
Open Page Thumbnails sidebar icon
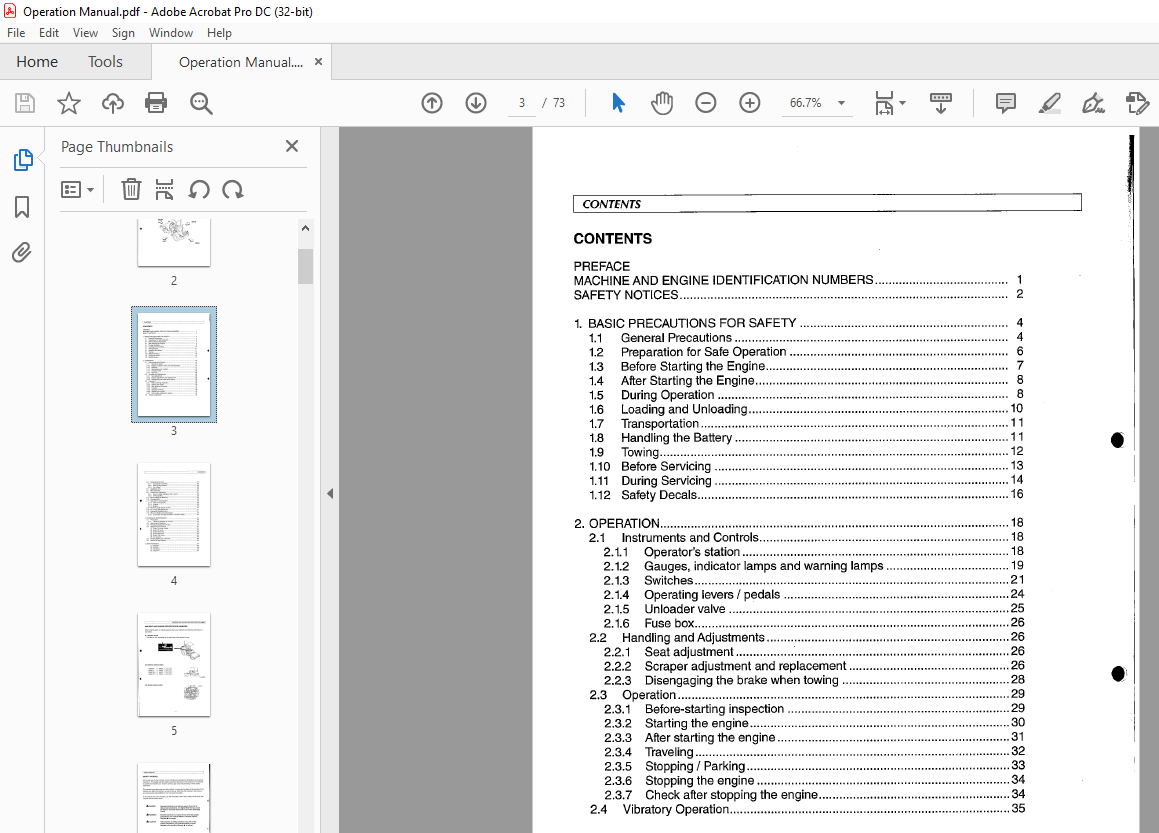pos(23,160)
